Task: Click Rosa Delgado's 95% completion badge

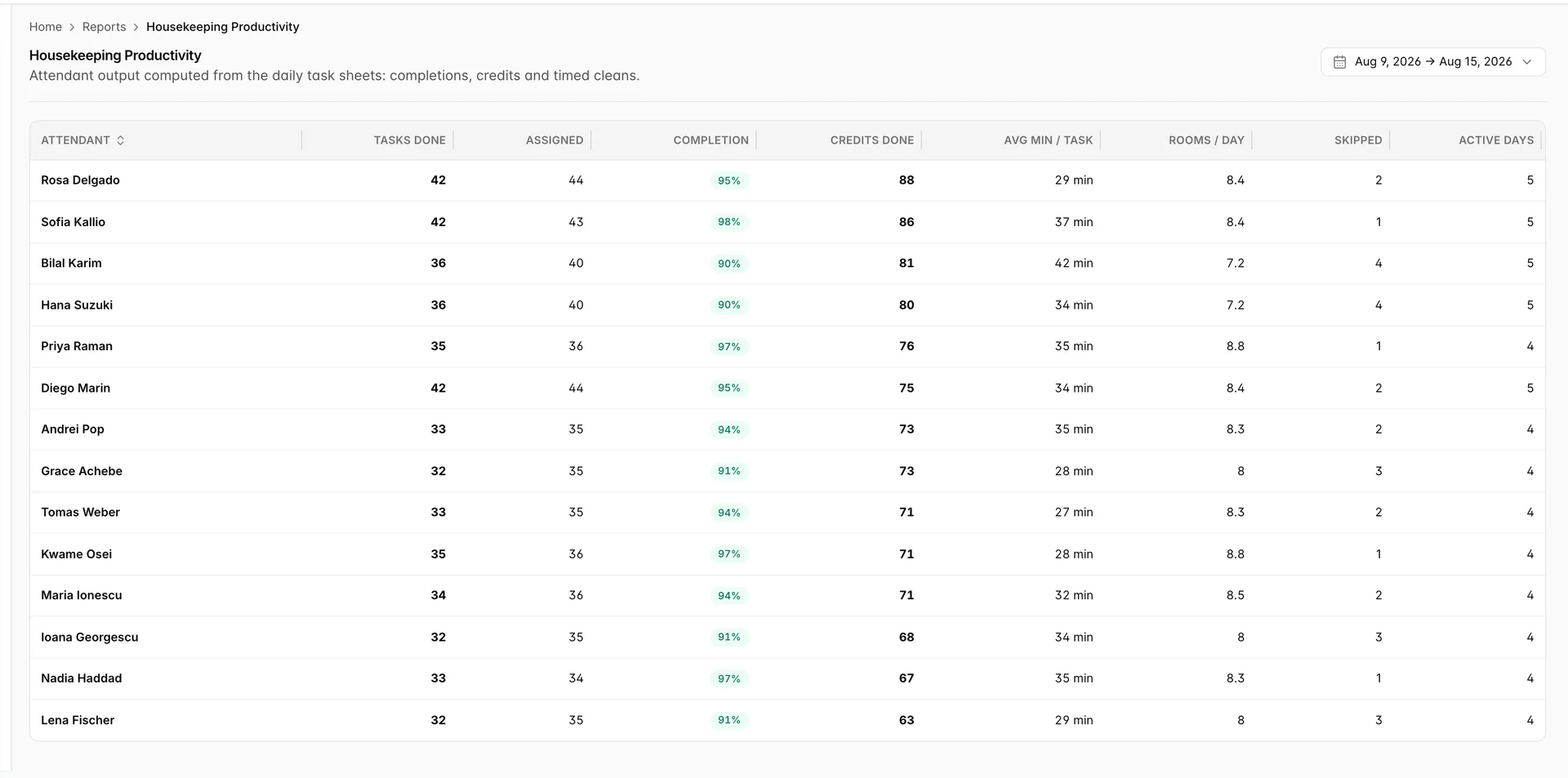Action: pos(729,180)
